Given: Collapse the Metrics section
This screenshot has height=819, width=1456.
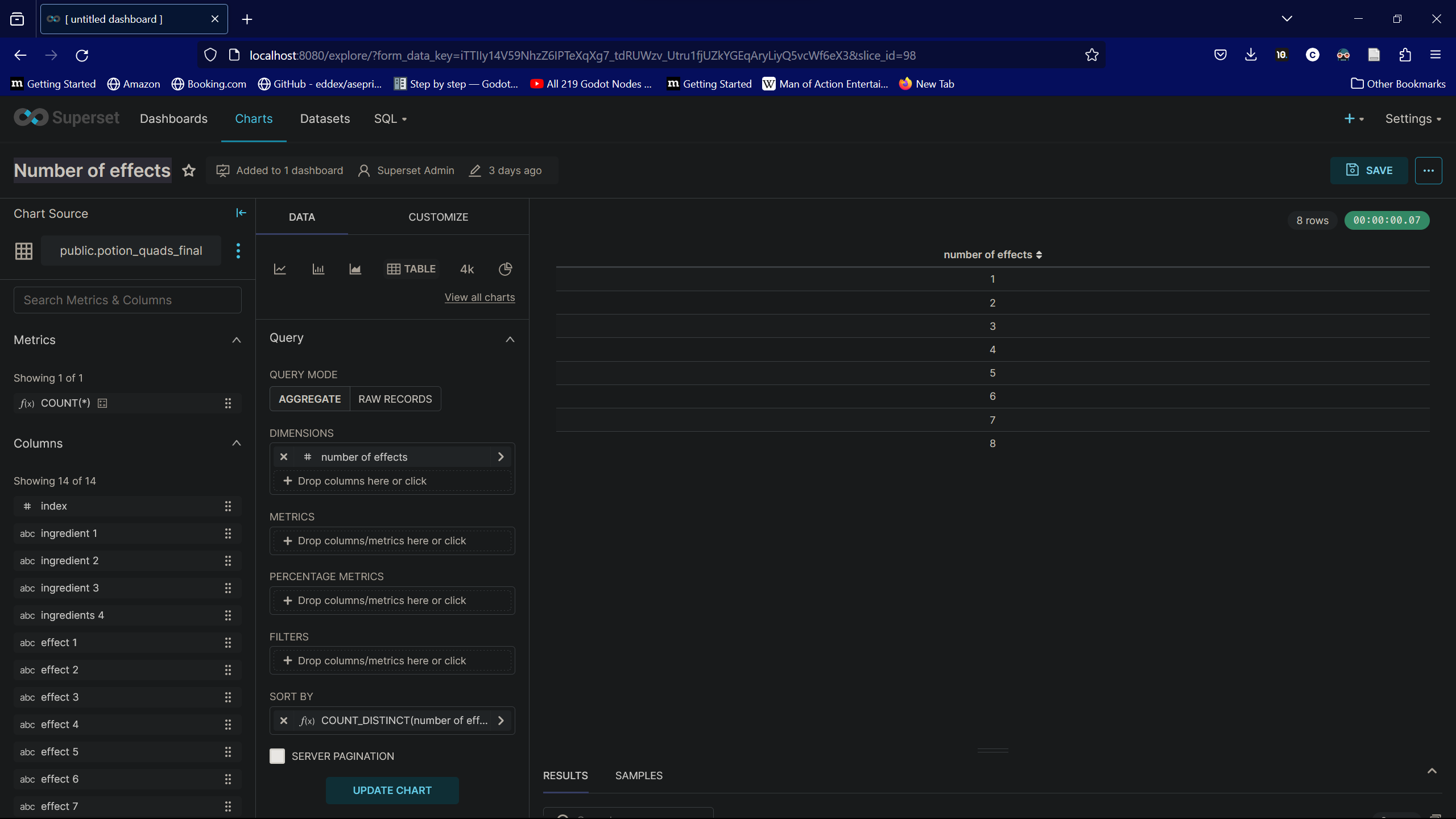Looking at the screenshot, I should (237, 340).
